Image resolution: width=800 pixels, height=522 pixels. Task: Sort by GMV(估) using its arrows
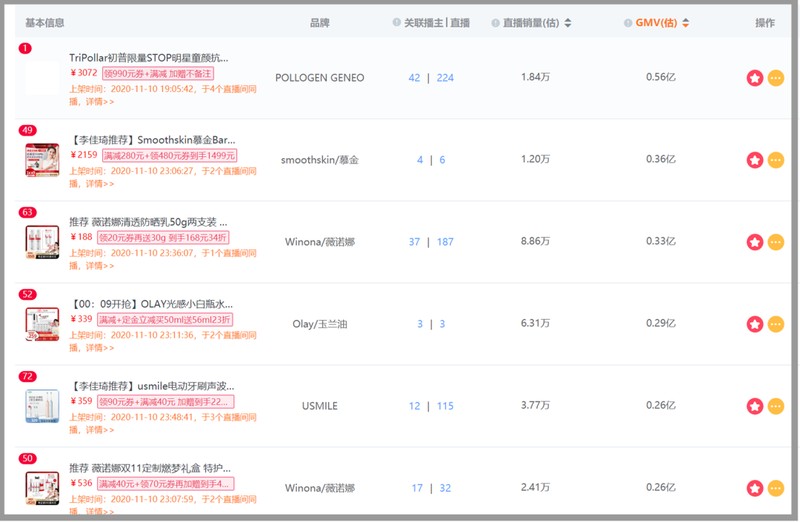pos(685,23)
